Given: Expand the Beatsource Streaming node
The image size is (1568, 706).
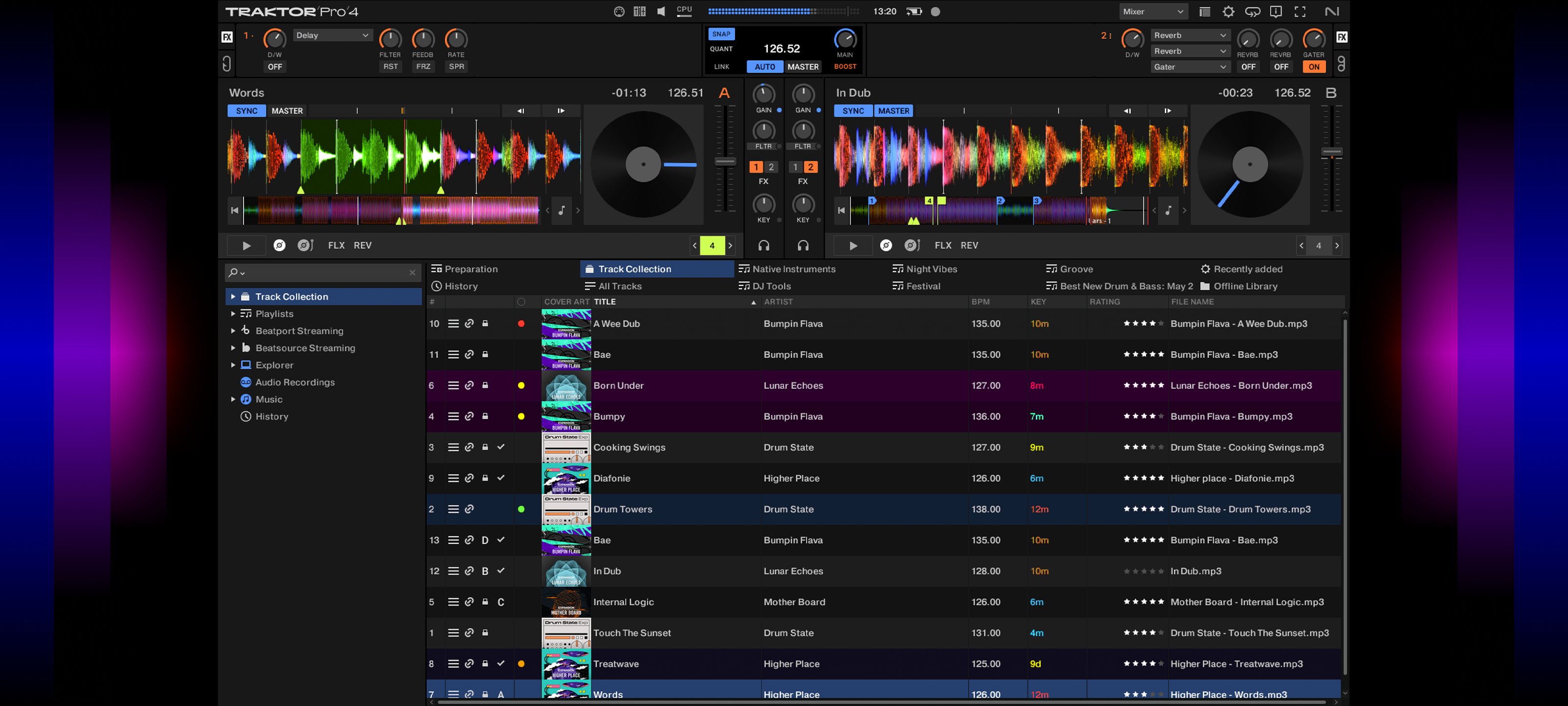Looking at the screenshot, I should click(x=233, y=348).
